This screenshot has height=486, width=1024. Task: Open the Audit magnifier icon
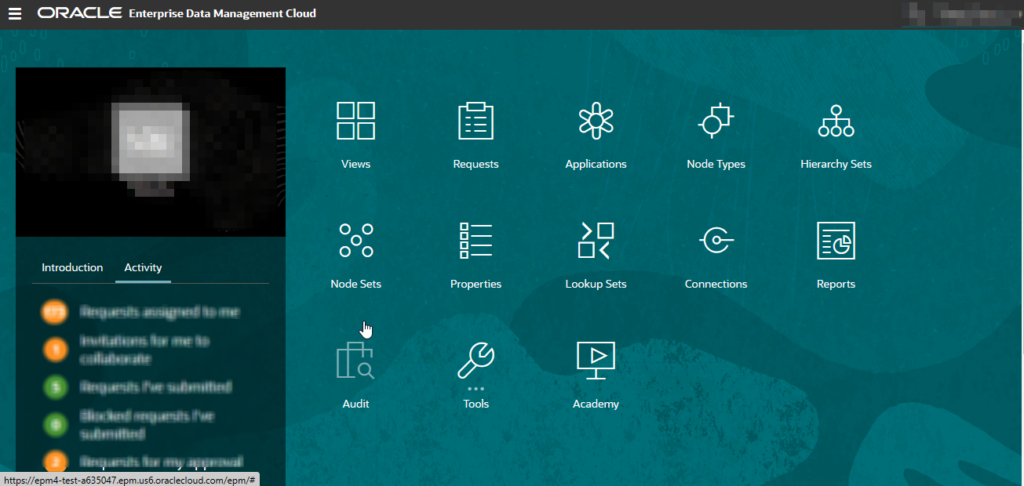tap(355, 360)
